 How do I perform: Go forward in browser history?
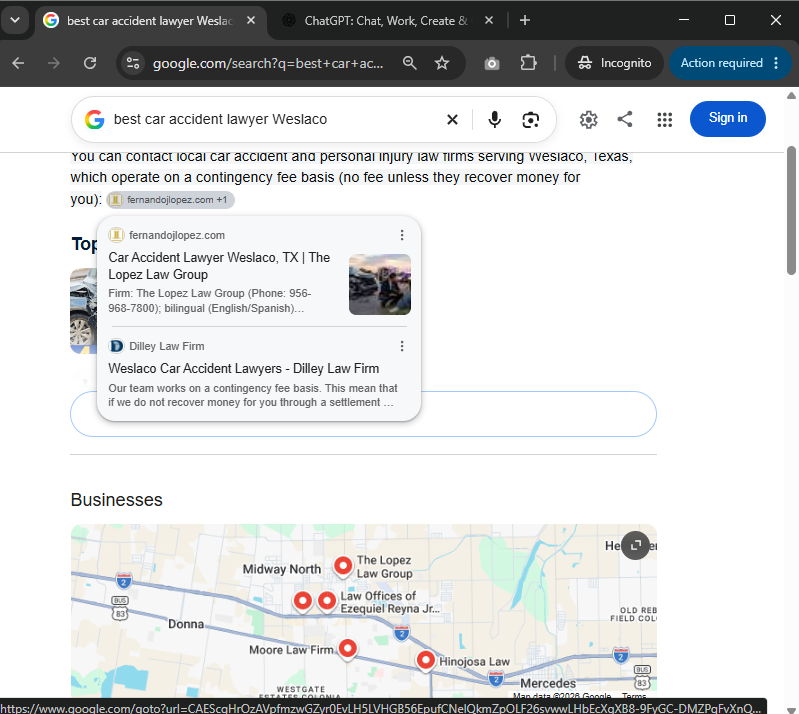point(54,63)
